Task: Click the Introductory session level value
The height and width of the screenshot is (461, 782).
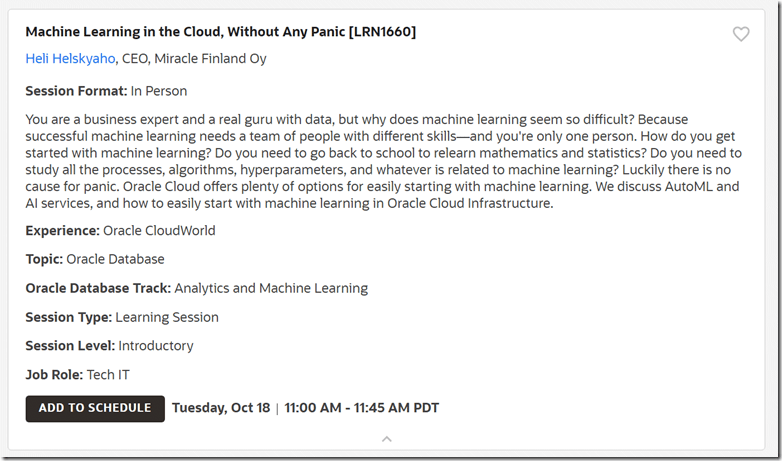Action: (x=156, y=346)
